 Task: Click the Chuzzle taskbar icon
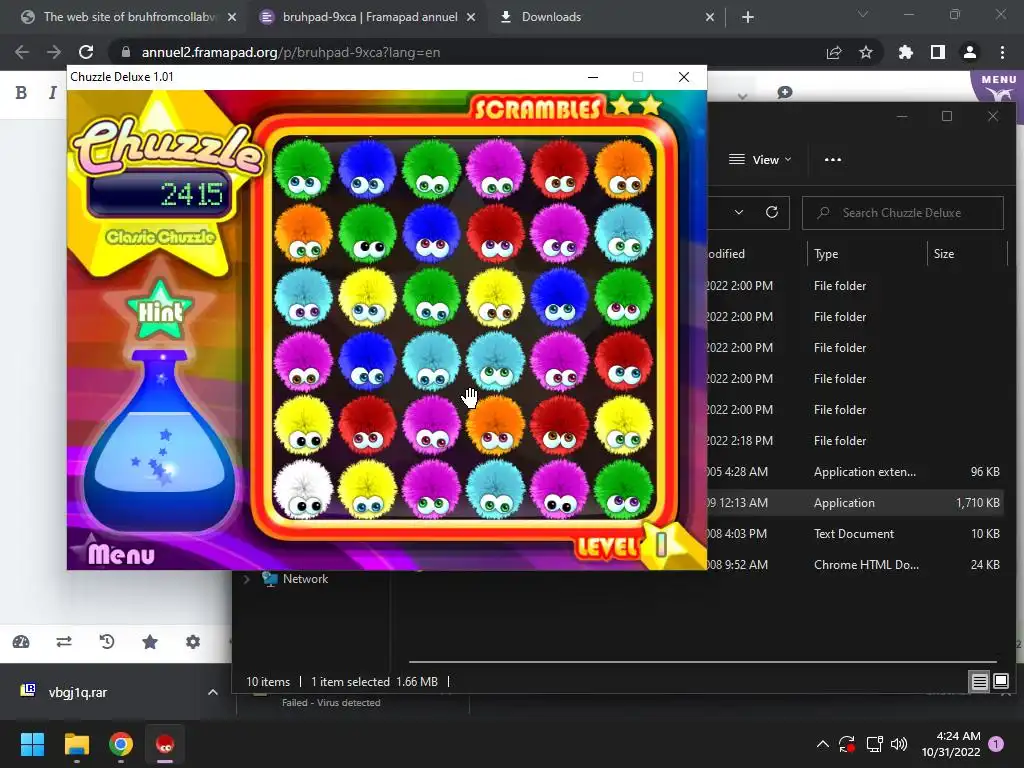coord(165,744)
